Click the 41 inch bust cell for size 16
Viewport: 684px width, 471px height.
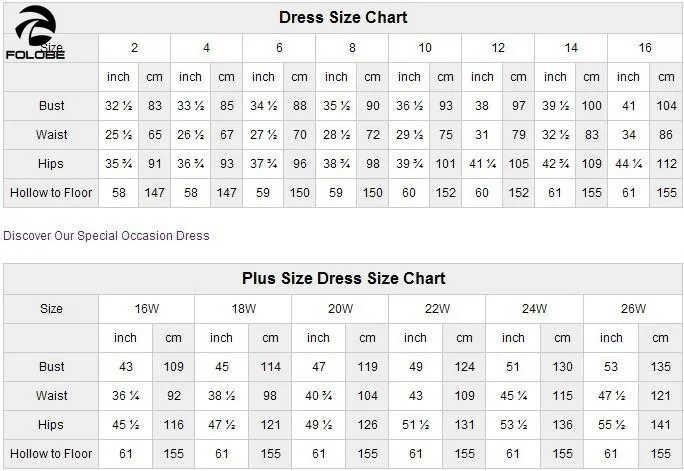628,106
